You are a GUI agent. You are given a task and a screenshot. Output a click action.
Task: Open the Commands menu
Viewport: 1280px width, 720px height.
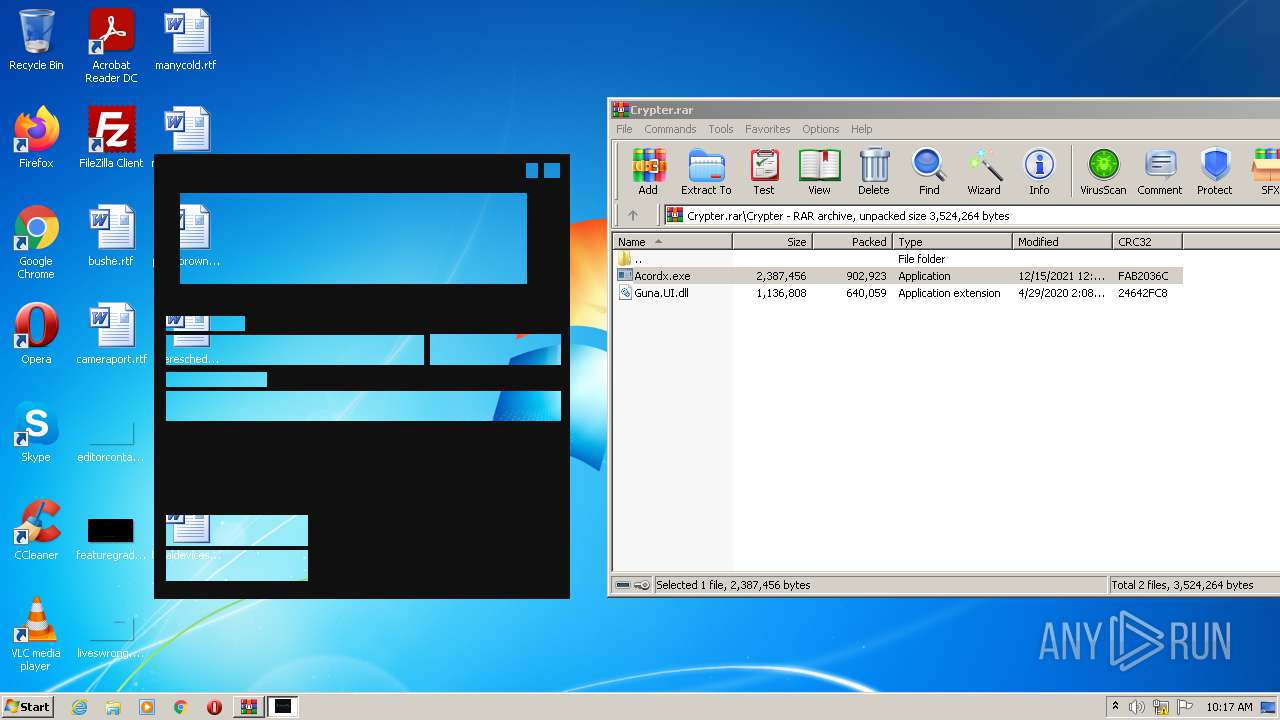[x=670, y=129]
